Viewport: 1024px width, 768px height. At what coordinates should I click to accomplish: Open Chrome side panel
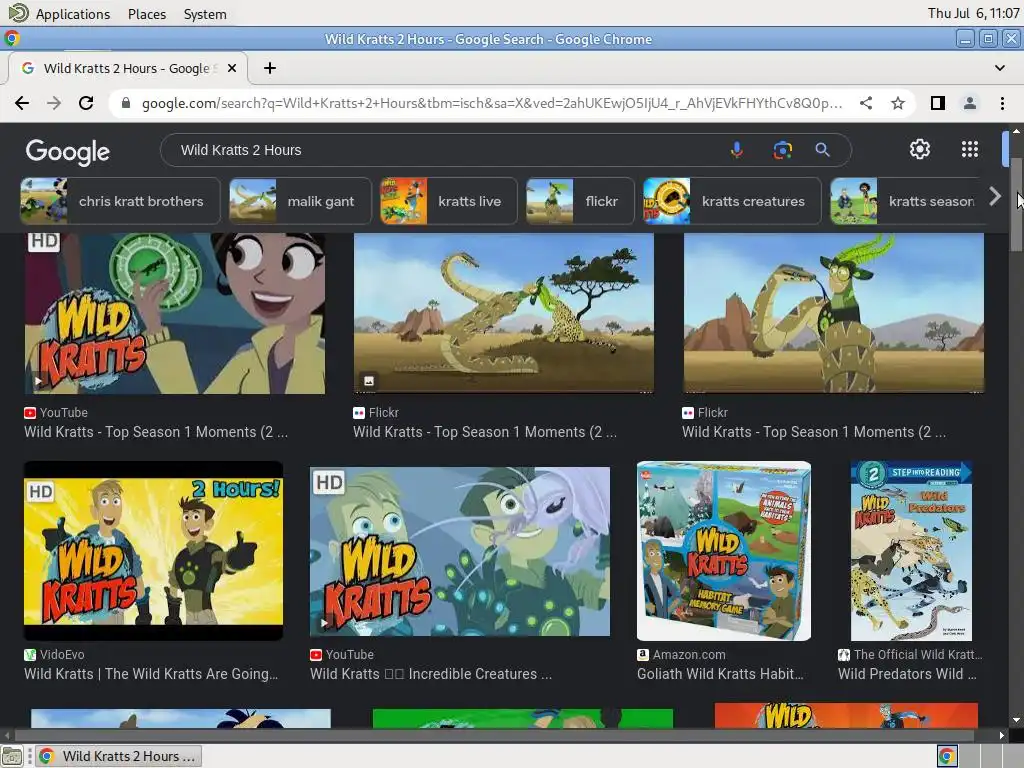(938, 103)
